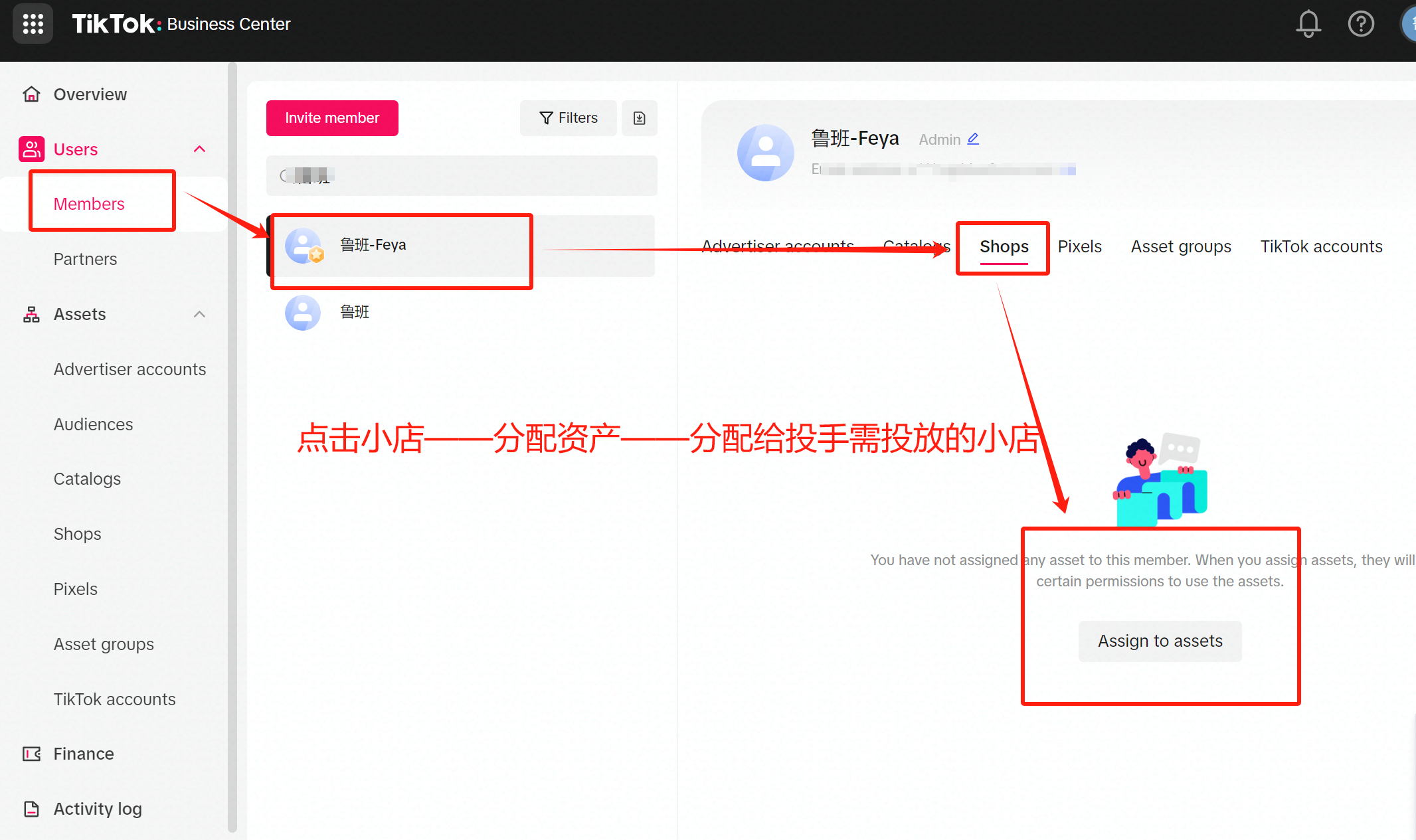Select member 鲁班 in the list
The width and height of the screenshot is (1416, 840).
(461, 313)
